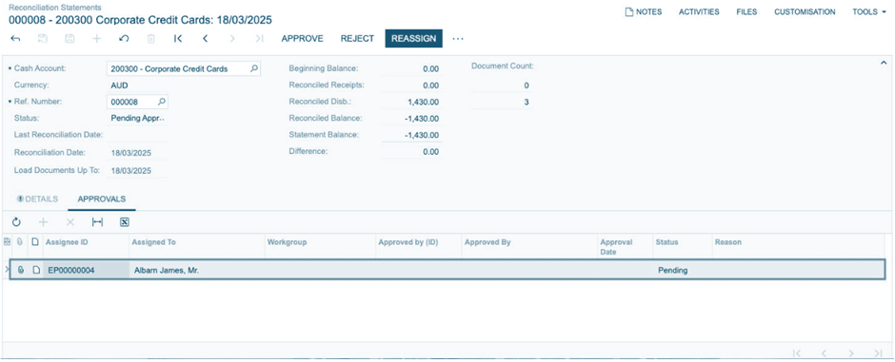895x362 pixels.
Task: Open the Files link
Action: 747,11
